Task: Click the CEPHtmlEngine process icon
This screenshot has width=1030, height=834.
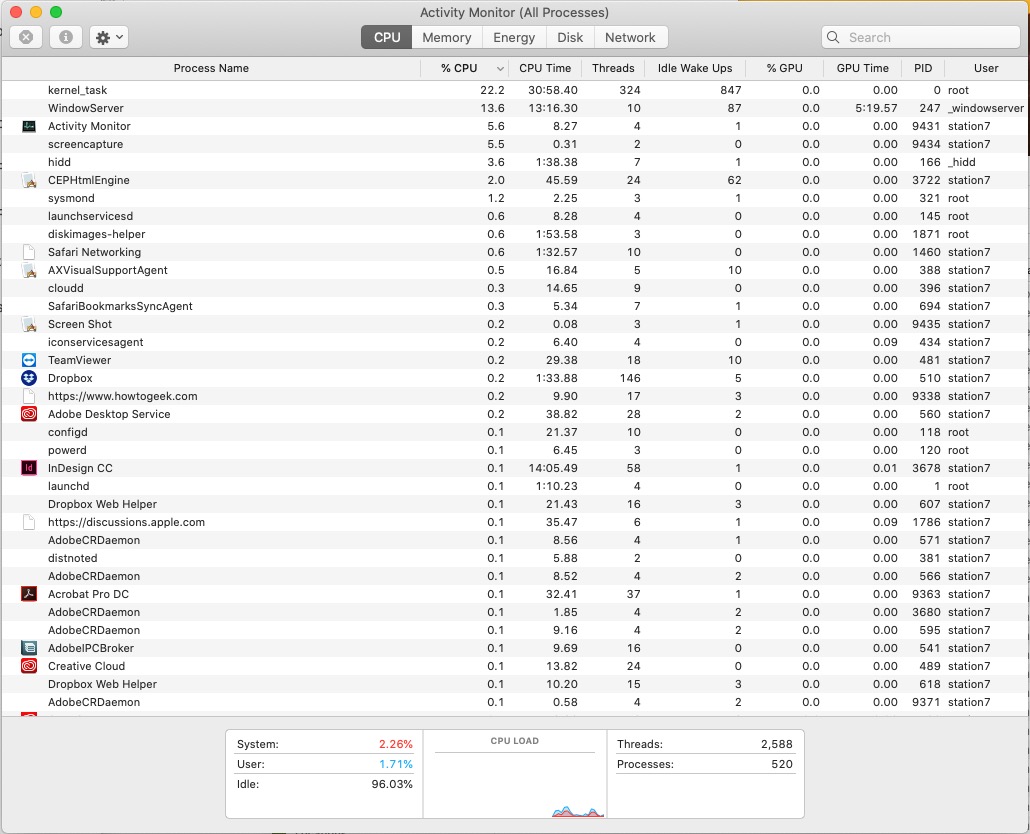Action: click(x=29, y=180)
